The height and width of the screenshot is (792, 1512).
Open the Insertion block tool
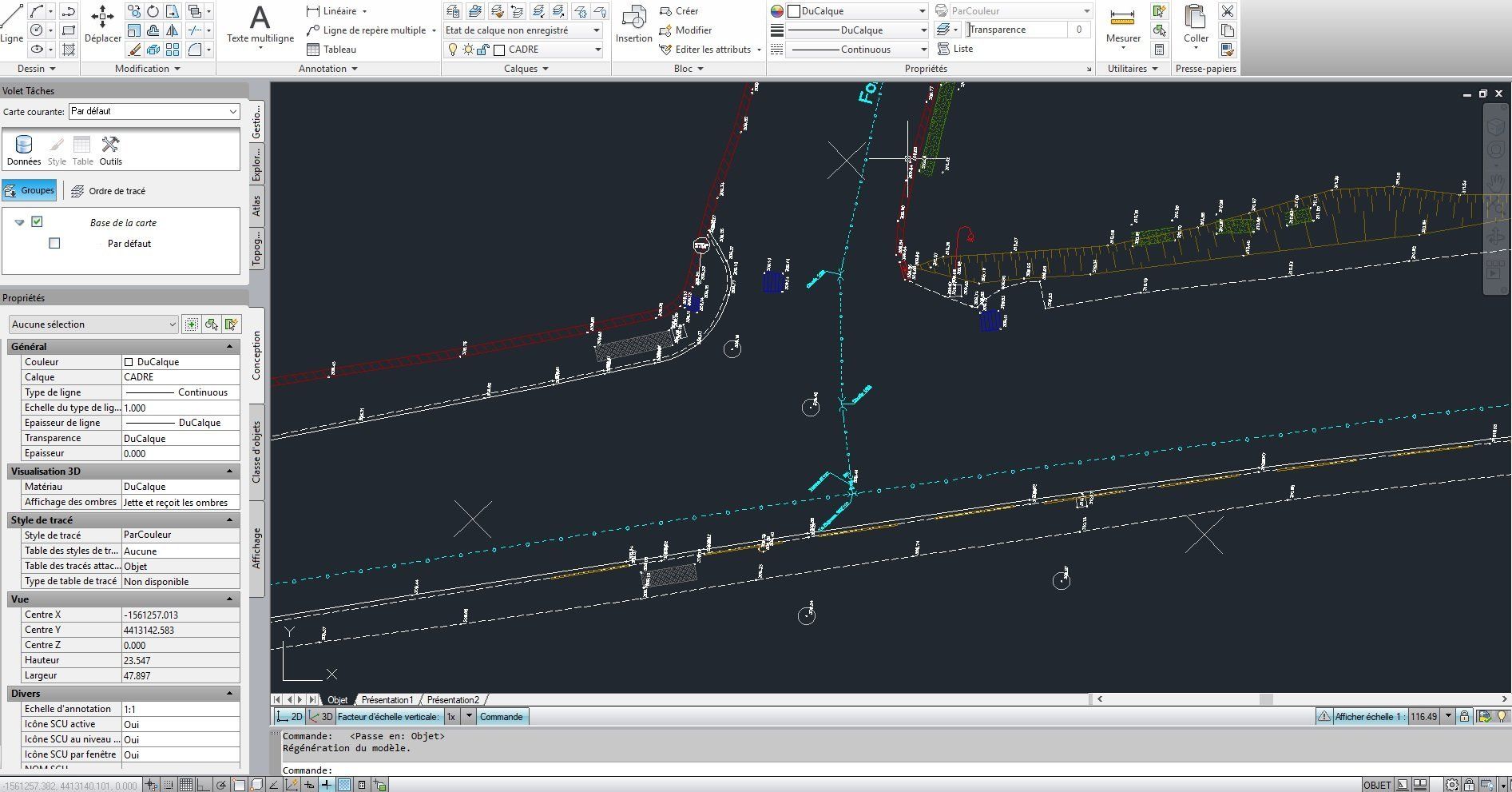click(633, 24)
